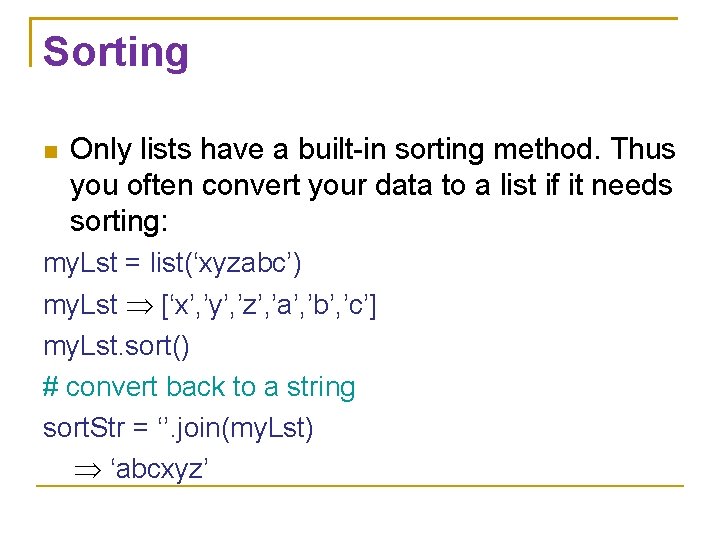Click the arrow symbol after the second "my.Lst"
The height and width of the screenshot is (540, 720).
click(x=134, y=306)
